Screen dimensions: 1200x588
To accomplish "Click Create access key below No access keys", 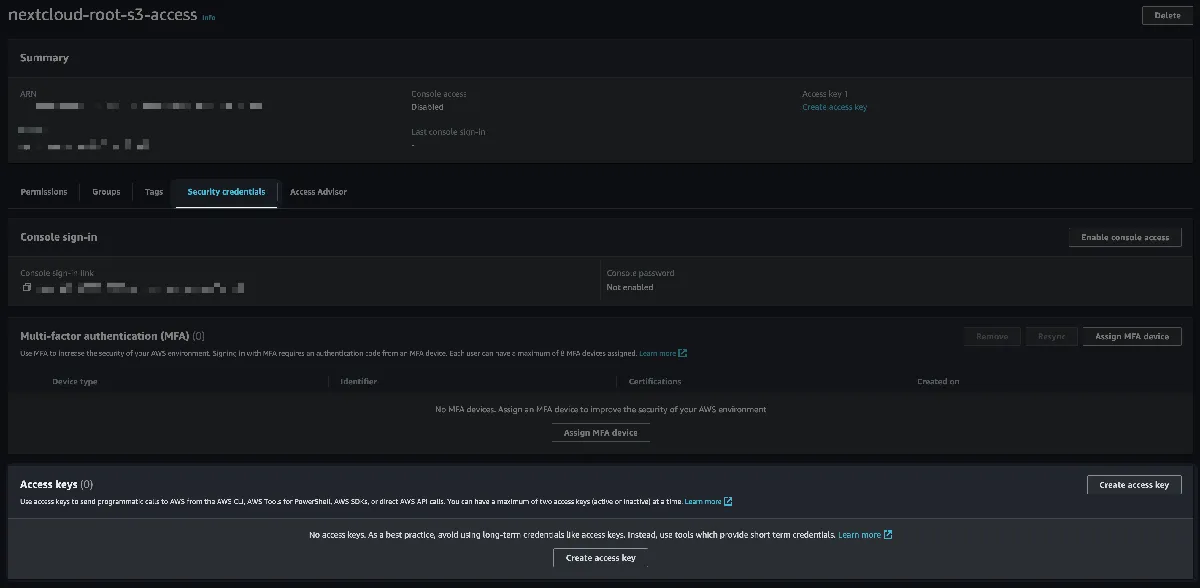I will click(x=601, y=557).
